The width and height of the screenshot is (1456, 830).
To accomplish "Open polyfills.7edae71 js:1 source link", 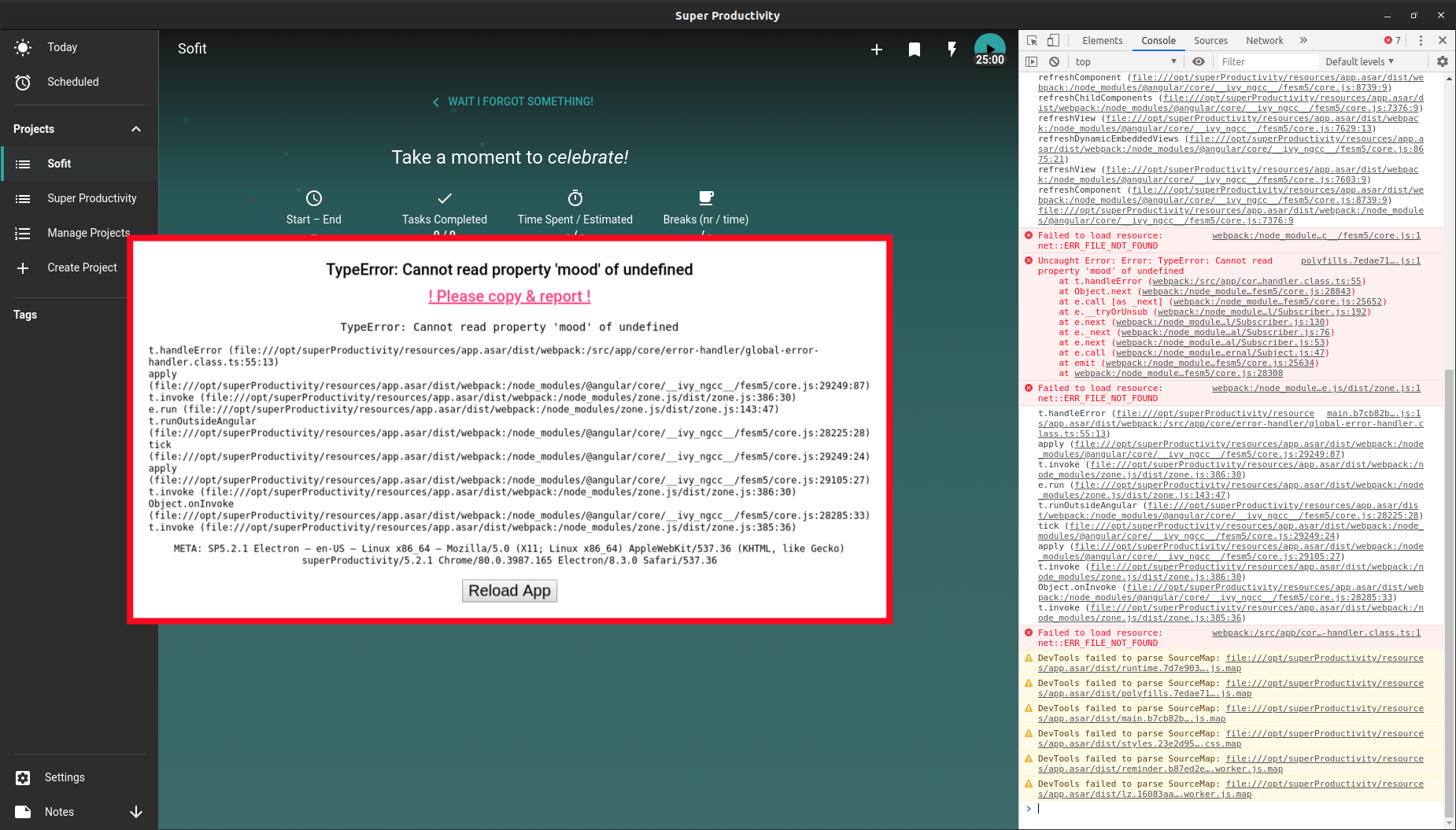I will coord(1361,260).
